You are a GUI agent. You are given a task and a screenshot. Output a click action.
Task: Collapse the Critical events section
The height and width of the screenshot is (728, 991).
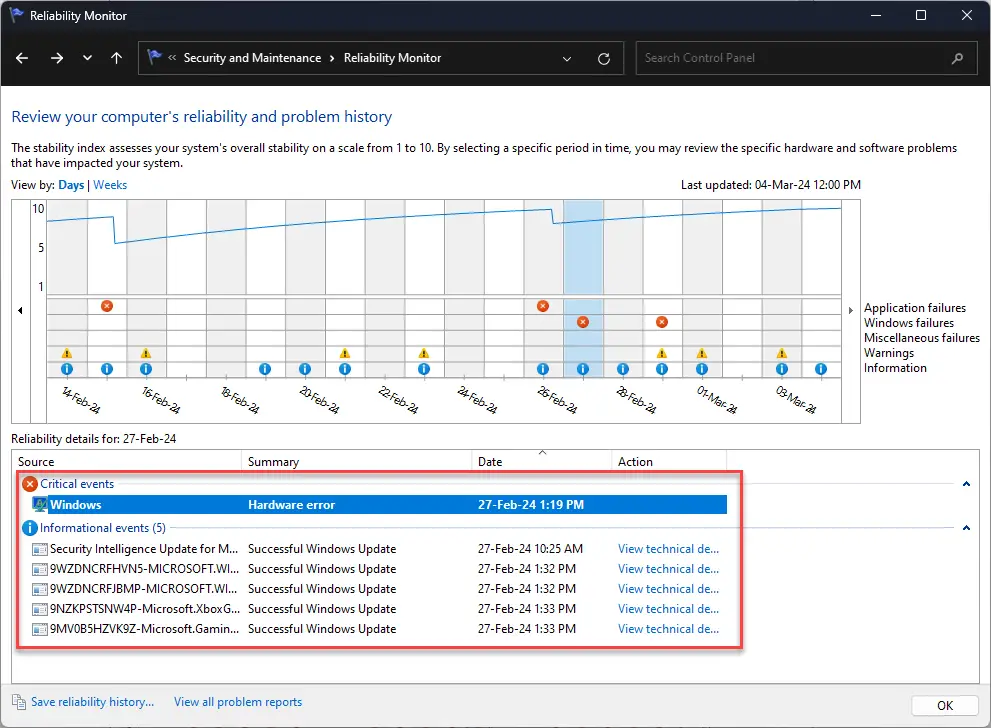coord(965,484)
